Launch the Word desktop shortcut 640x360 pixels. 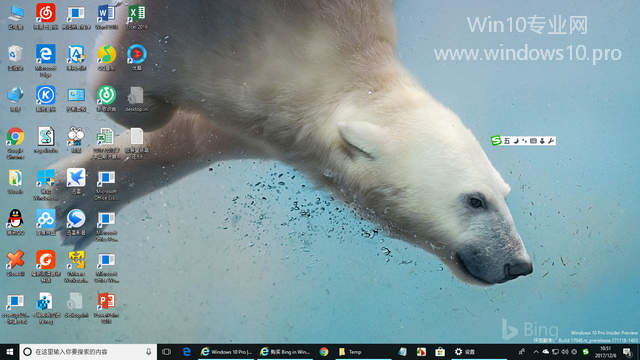click(x=106, y=16)
